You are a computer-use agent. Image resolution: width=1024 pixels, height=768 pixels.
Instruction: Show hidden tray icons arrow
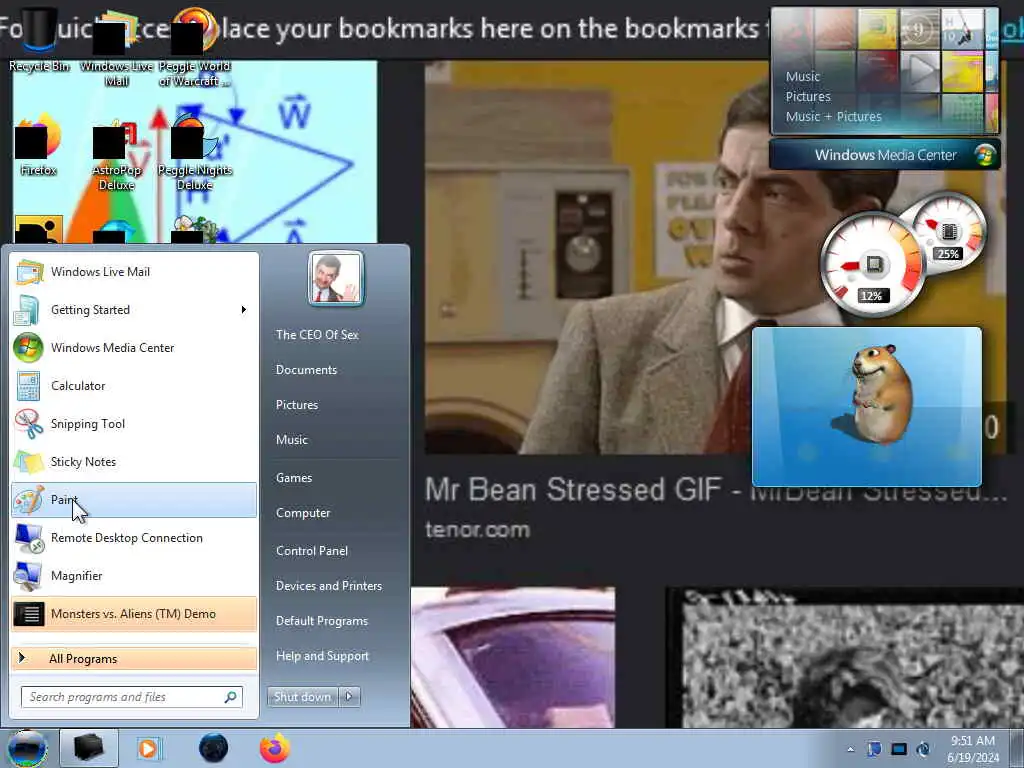pyautogui.click(x=850, y=749)
